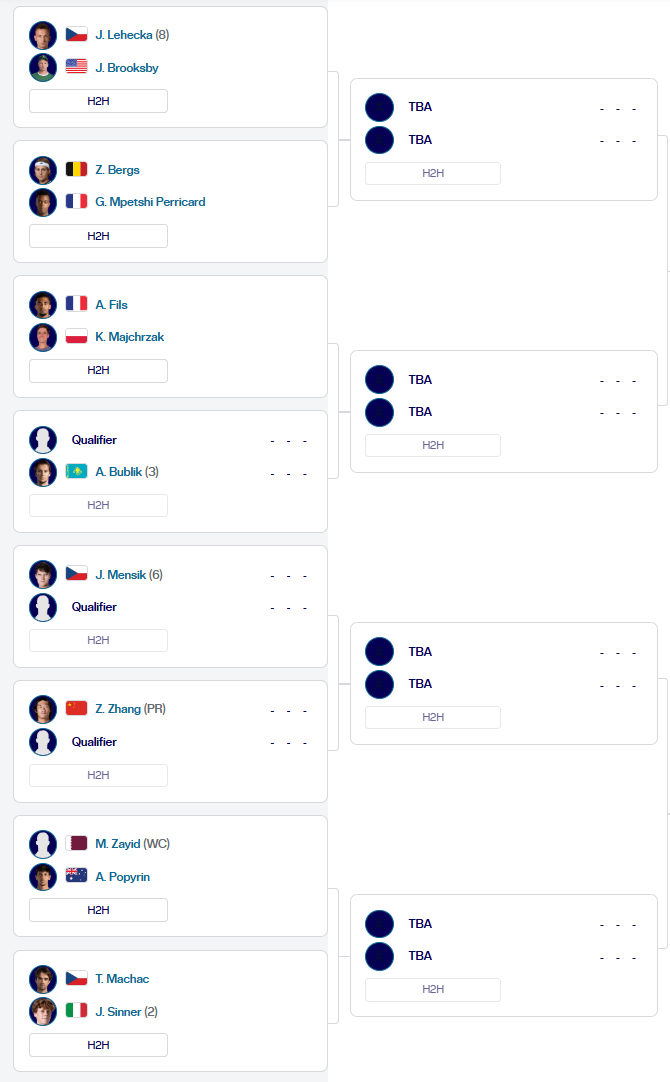This screenshot has height=1082, width=670.
Task: Click the Kazakhstan flag beside A. Bublik
Action: (x=76, y=472)
